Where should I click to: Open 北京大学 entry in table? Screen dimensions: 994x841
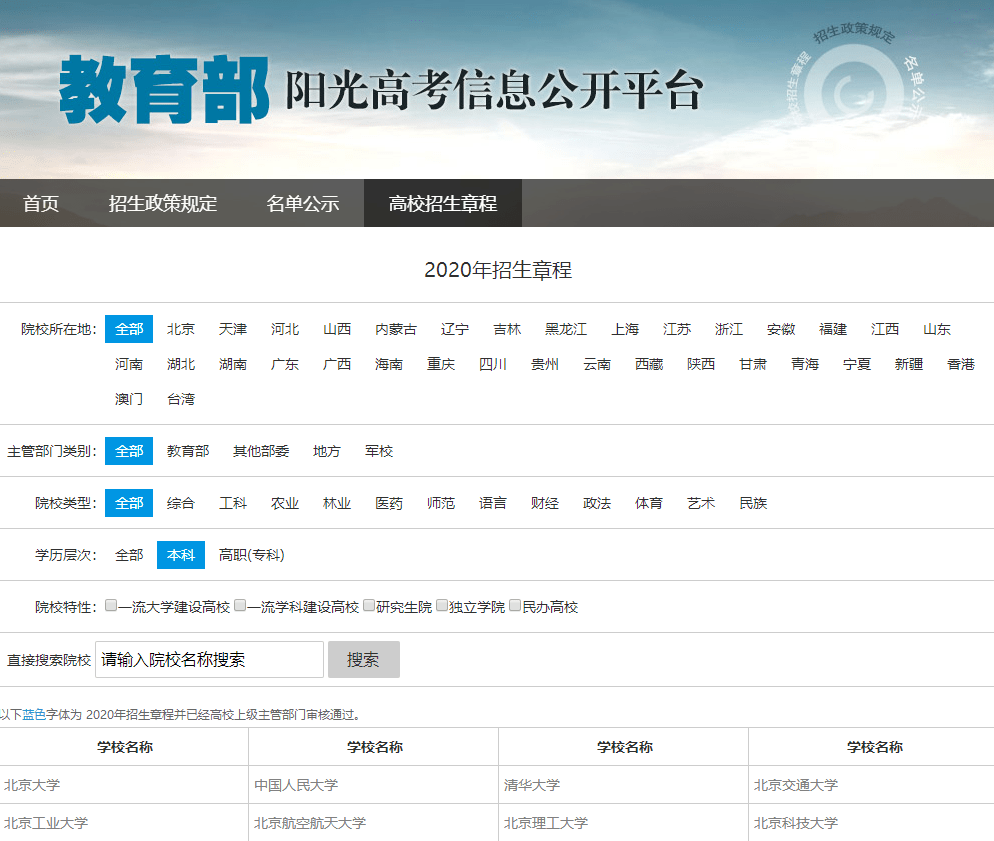coord(32,785)
